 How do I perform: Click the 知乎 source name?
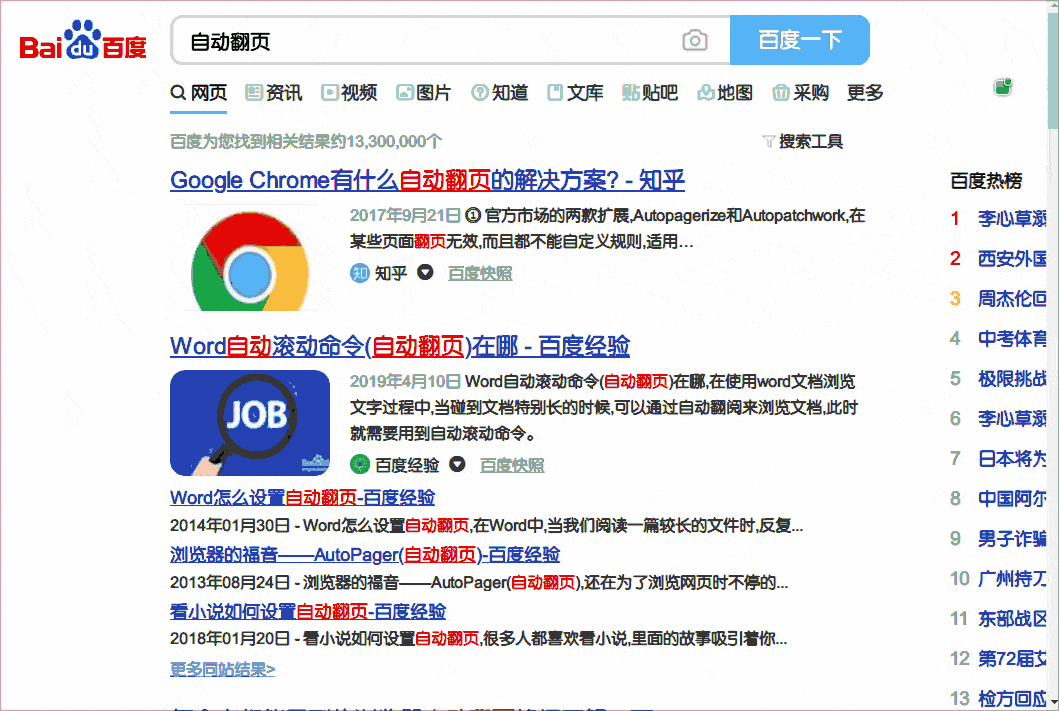pos(391,273)
